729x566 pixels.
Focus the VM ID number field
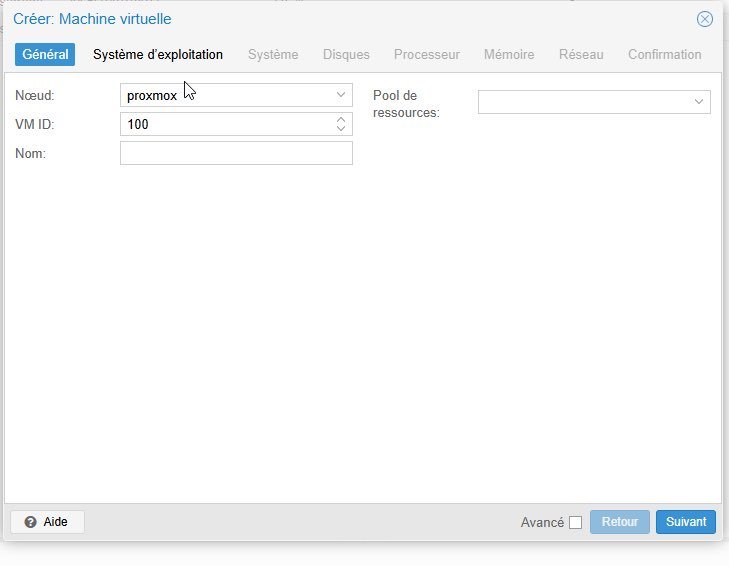(226, 124)
